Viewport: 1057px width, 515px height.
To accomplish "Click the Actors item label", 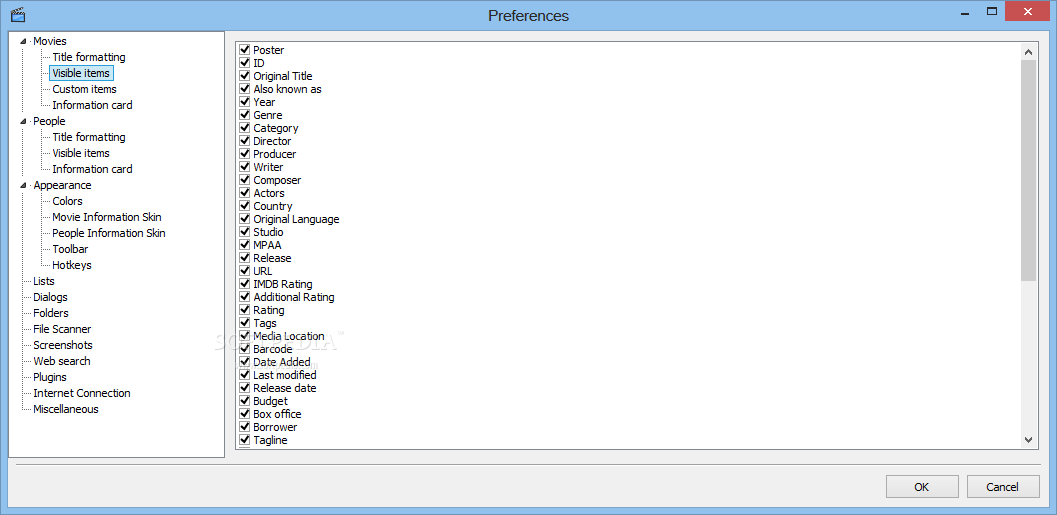I will point(269,193).
